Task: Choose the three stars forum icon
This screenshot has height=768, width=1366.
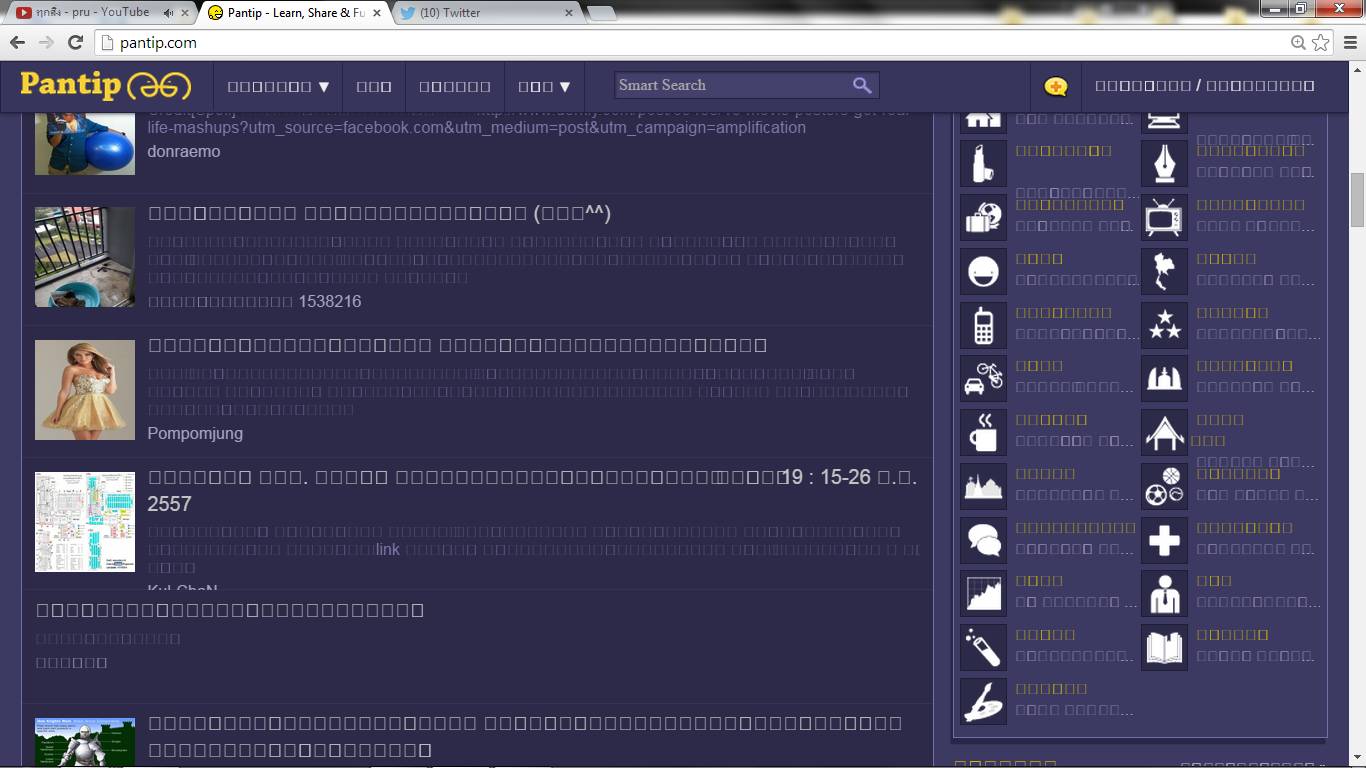Action: click(1164, 324)
